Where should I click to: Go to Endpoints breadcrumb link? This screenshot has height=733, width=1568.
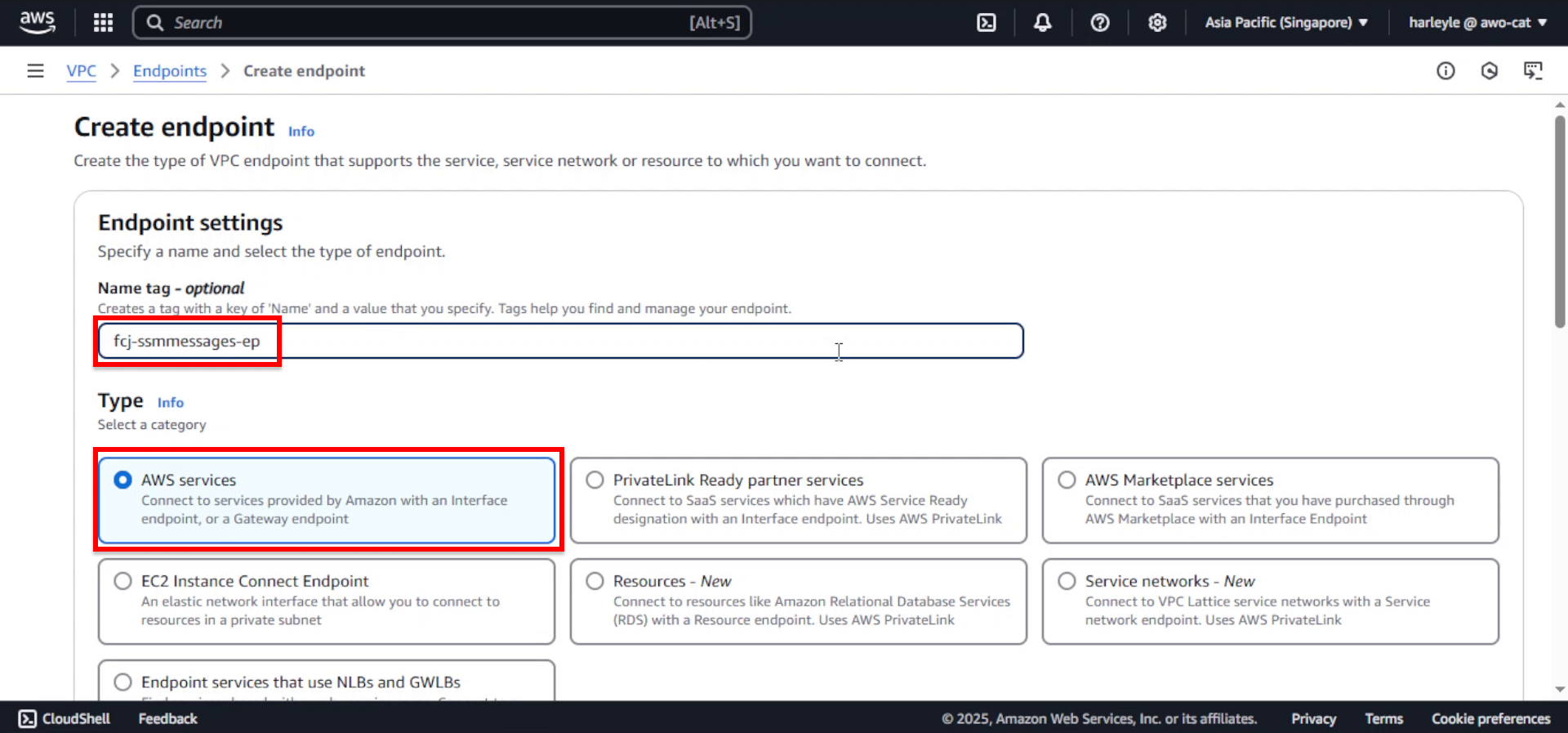(170, 71)
